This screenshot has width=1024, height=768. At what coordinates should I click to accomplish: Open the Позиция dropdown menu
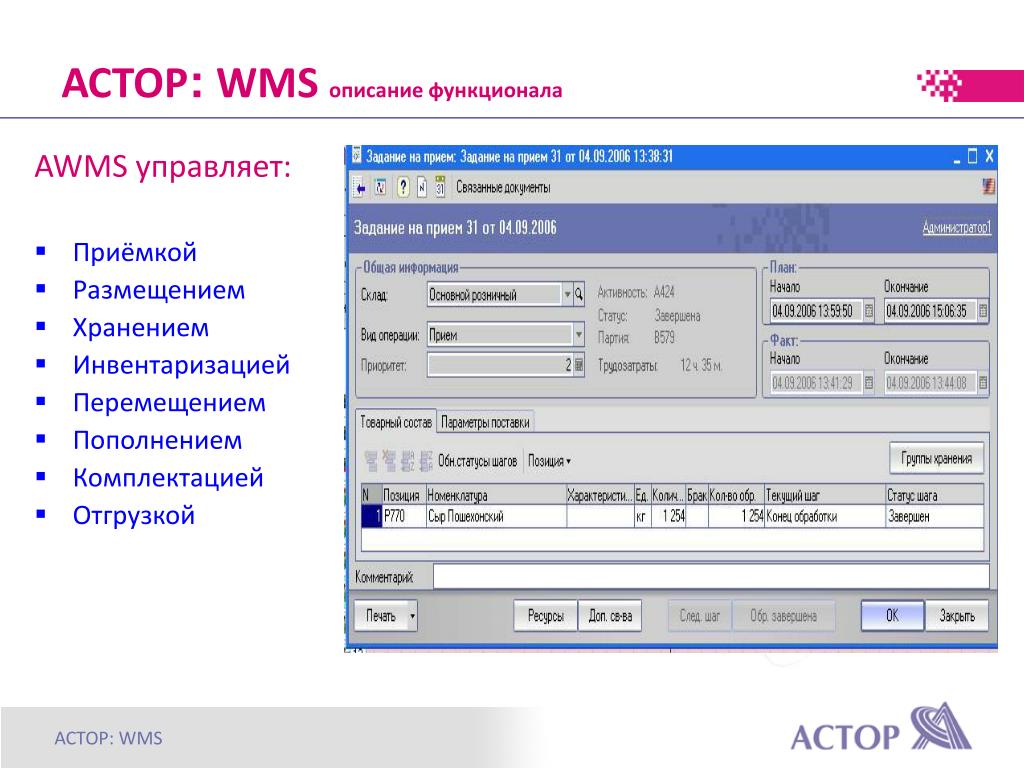click(x=549, y=461)
